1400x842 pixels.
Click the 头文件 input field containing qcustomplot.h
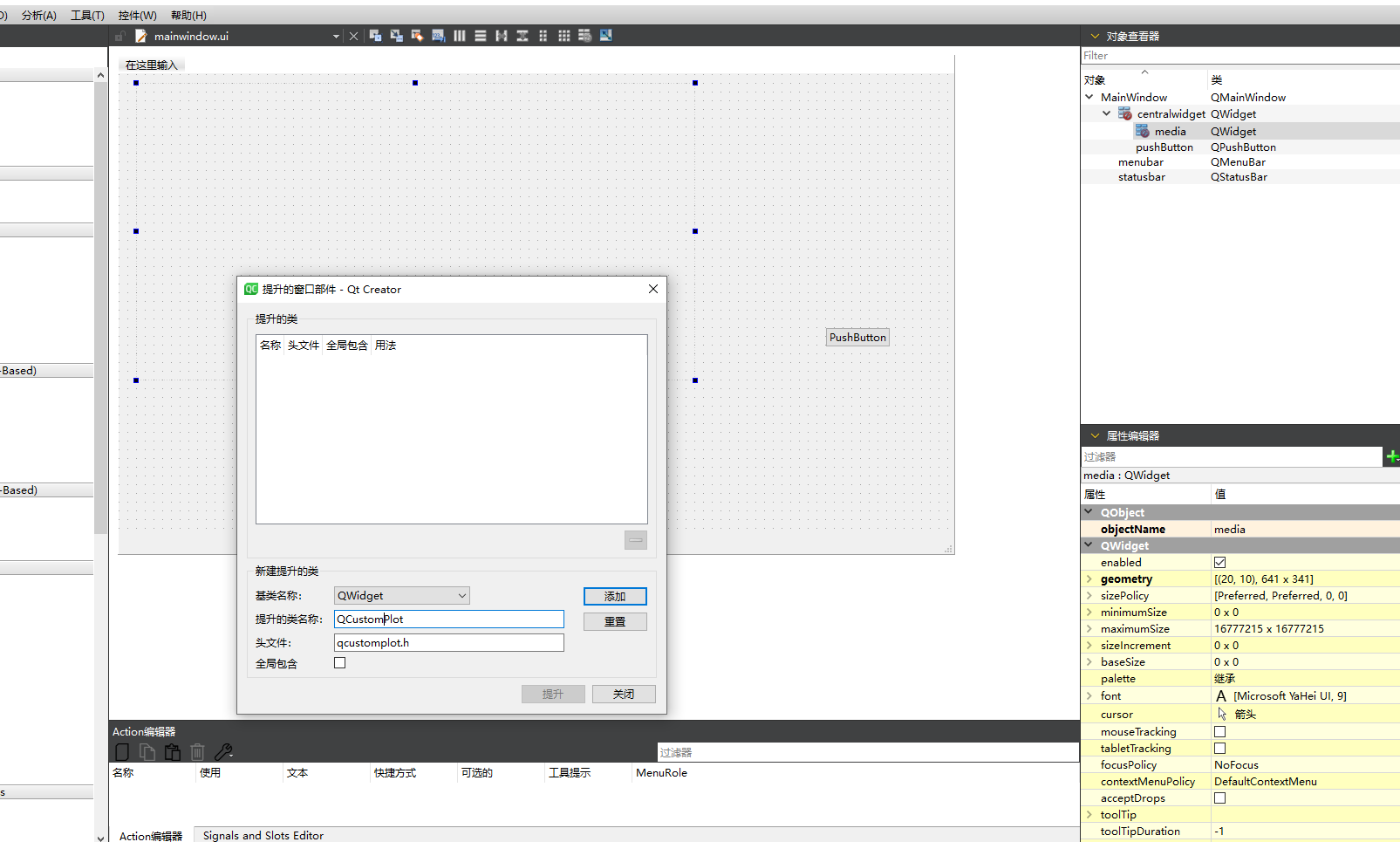pyautogui.click(x=448, y=643)
